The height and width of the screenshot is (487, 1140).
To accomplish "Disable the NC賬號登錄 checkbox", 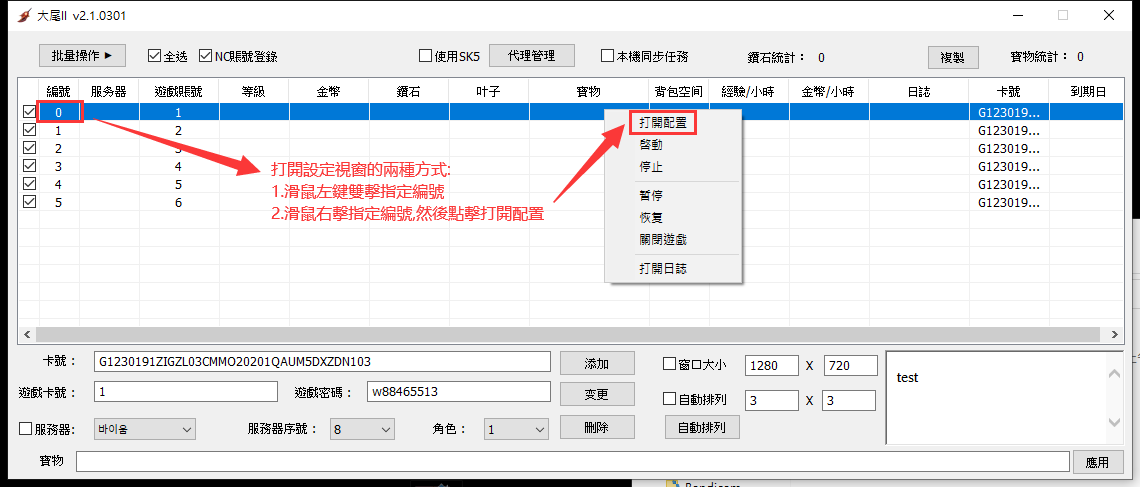I will (206, 56).
